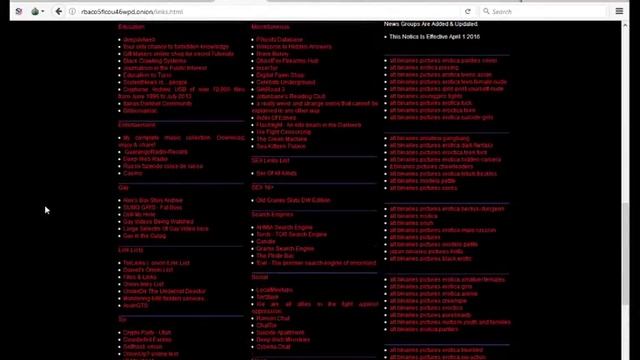Select the Miscellaneous heading
The width and height of the screenshot is (640, 360).
click(270, 27)
